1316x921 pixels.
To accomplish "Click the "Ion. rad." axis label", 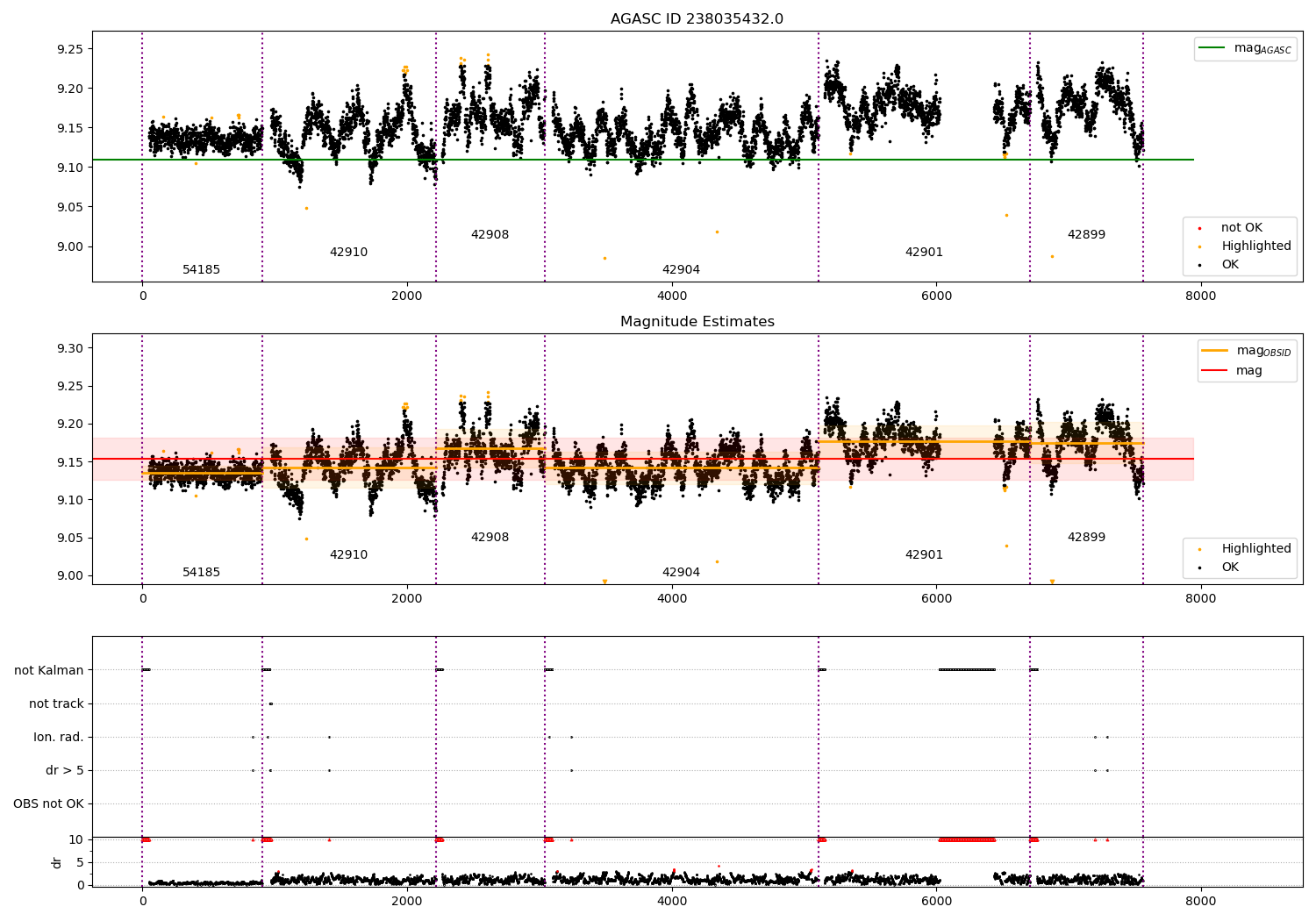I will [x=59, y=738].
